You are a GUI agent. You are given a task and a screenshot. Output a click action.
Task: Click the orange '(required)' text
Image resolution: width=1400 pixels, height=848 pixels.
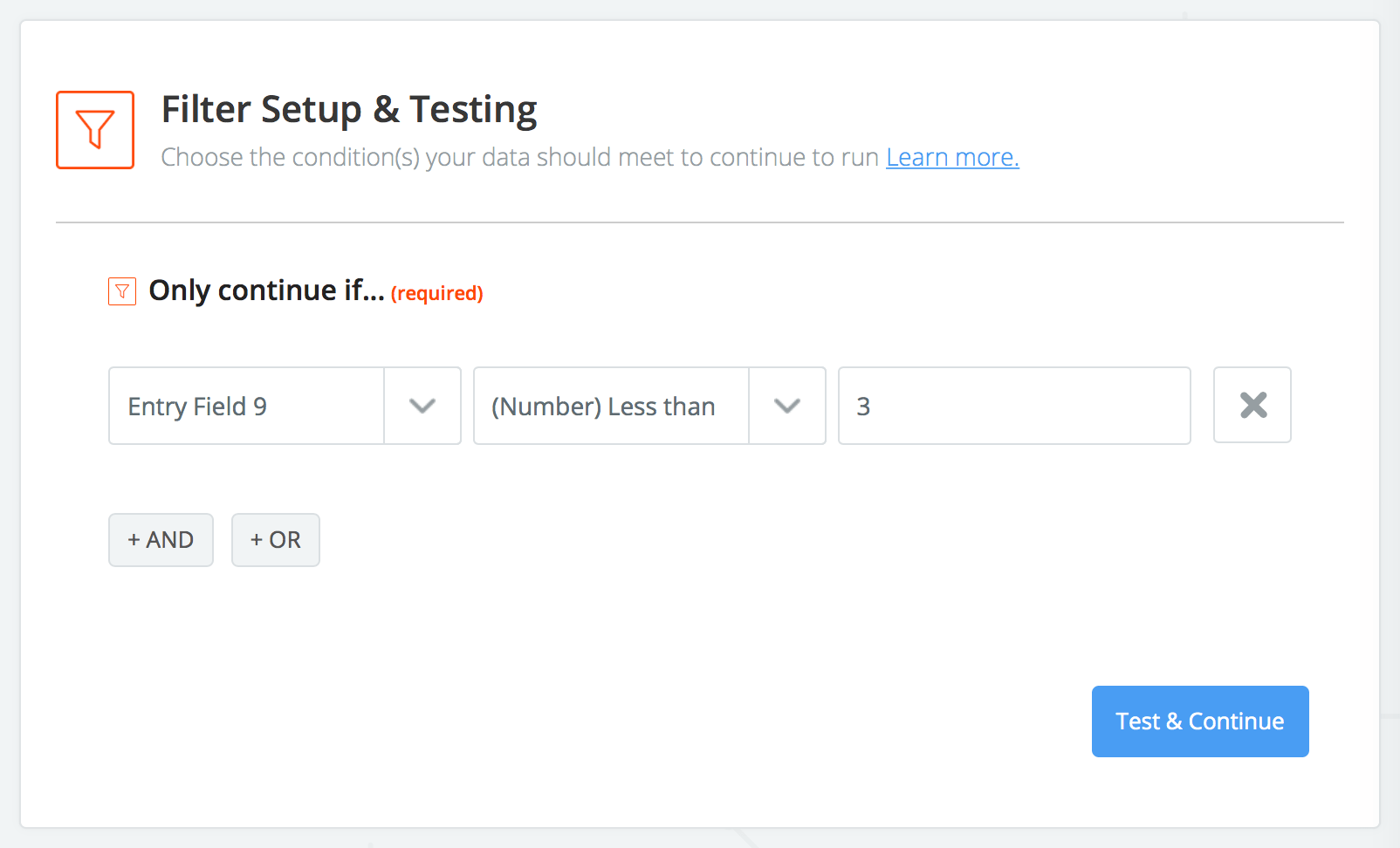pyautogui.click(x=436, y=293)
